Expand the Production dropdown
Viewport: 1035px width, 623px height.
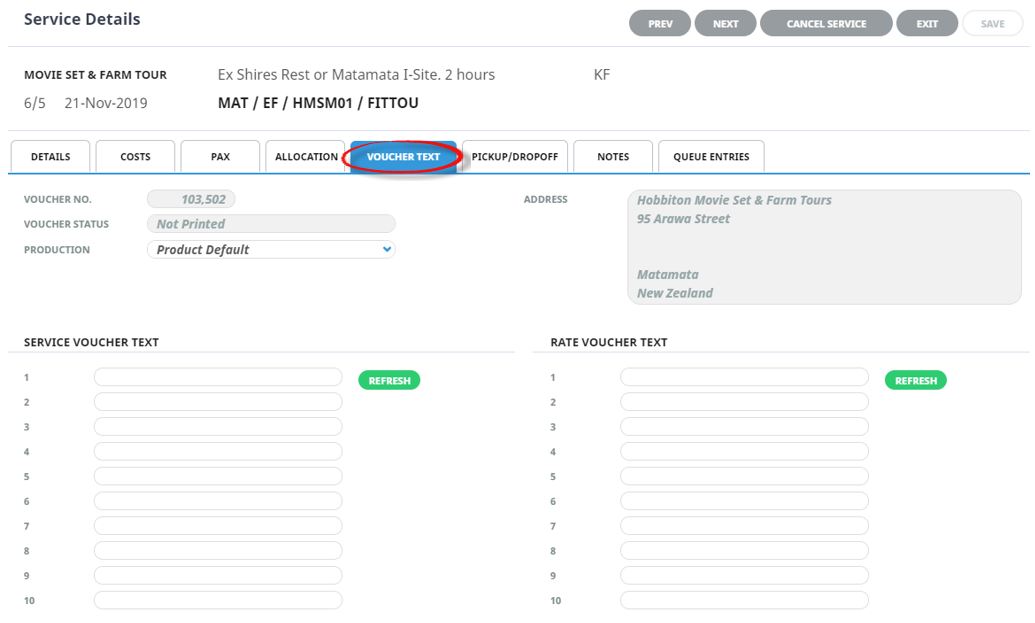tap(271, 250)
